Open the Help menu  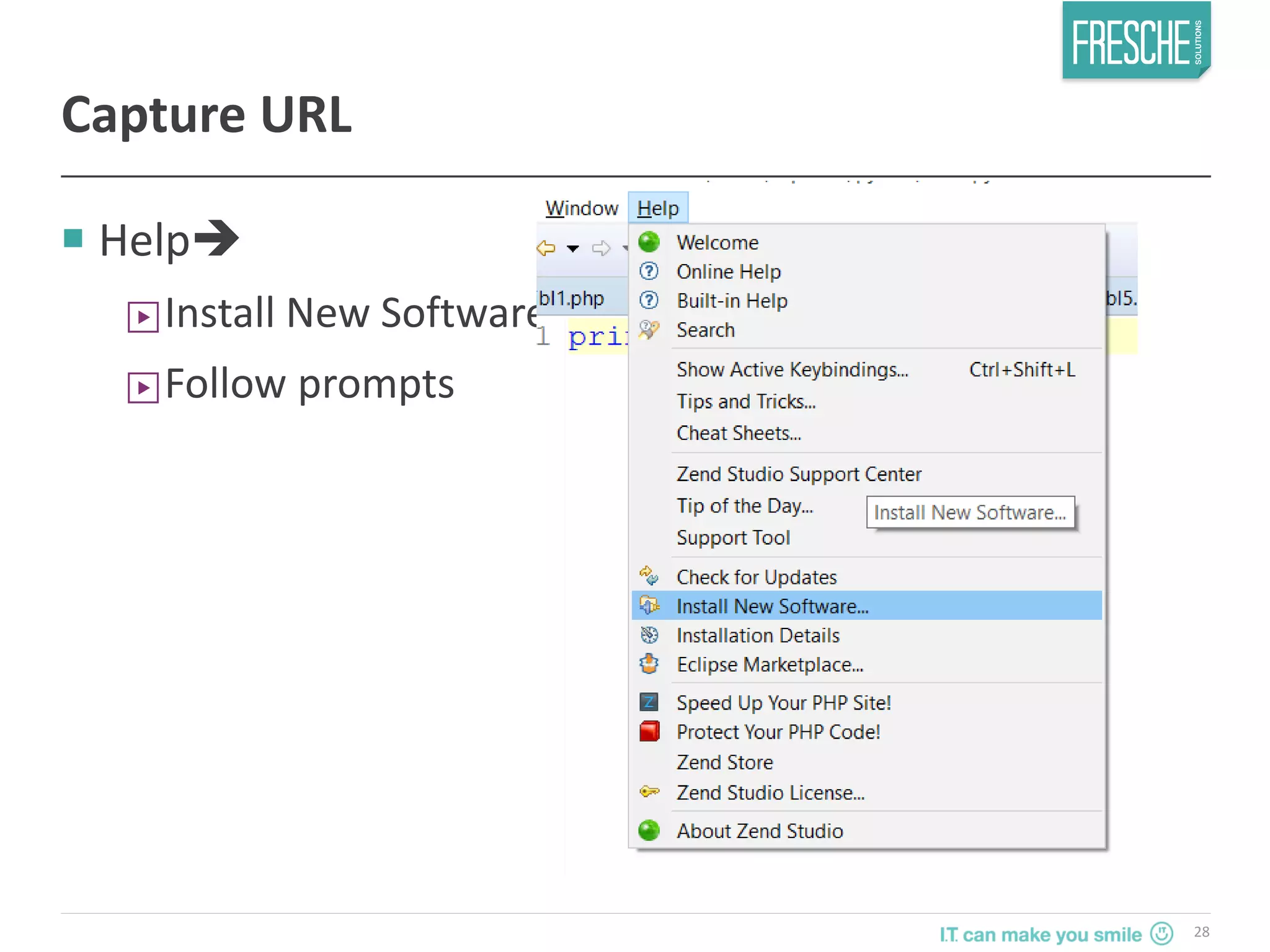point(658,208)
